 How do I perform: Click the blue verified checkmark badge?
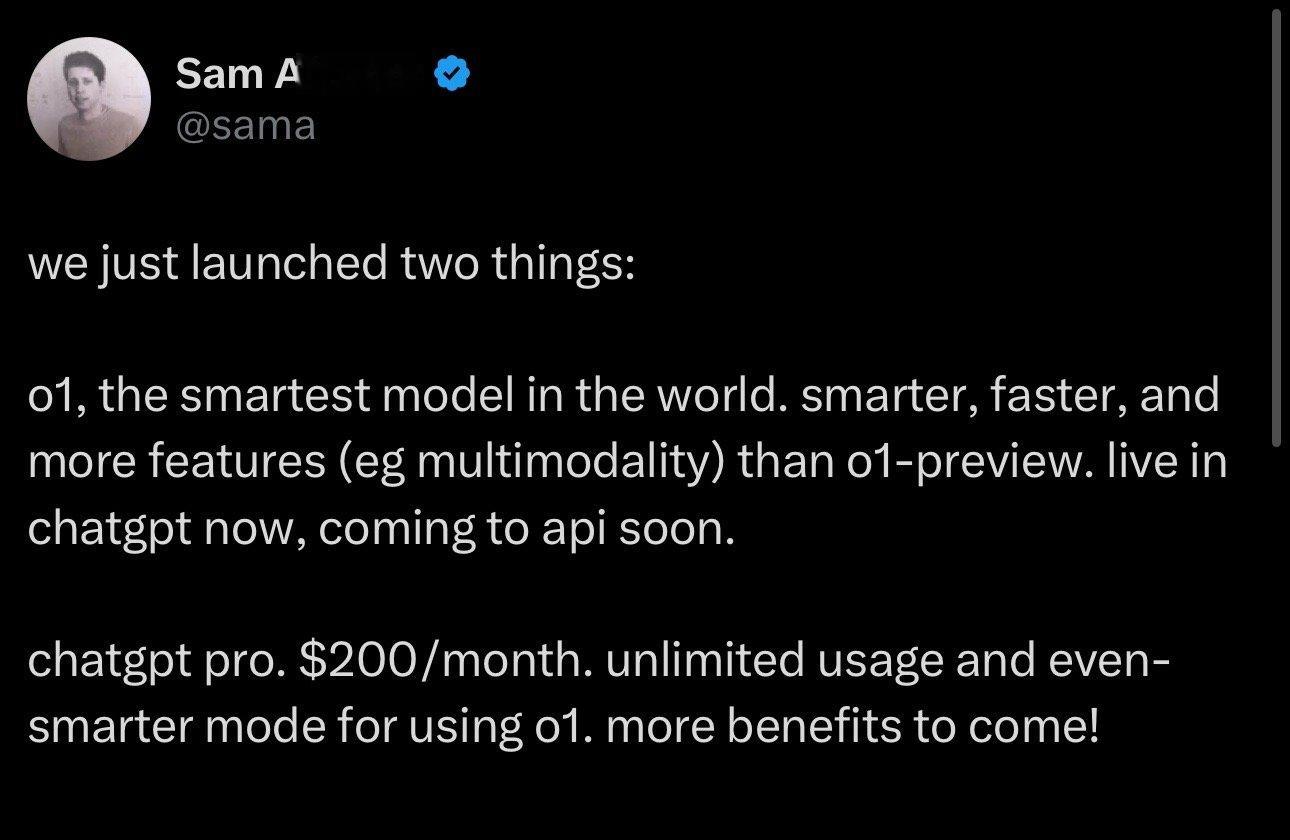coord(451,73)
